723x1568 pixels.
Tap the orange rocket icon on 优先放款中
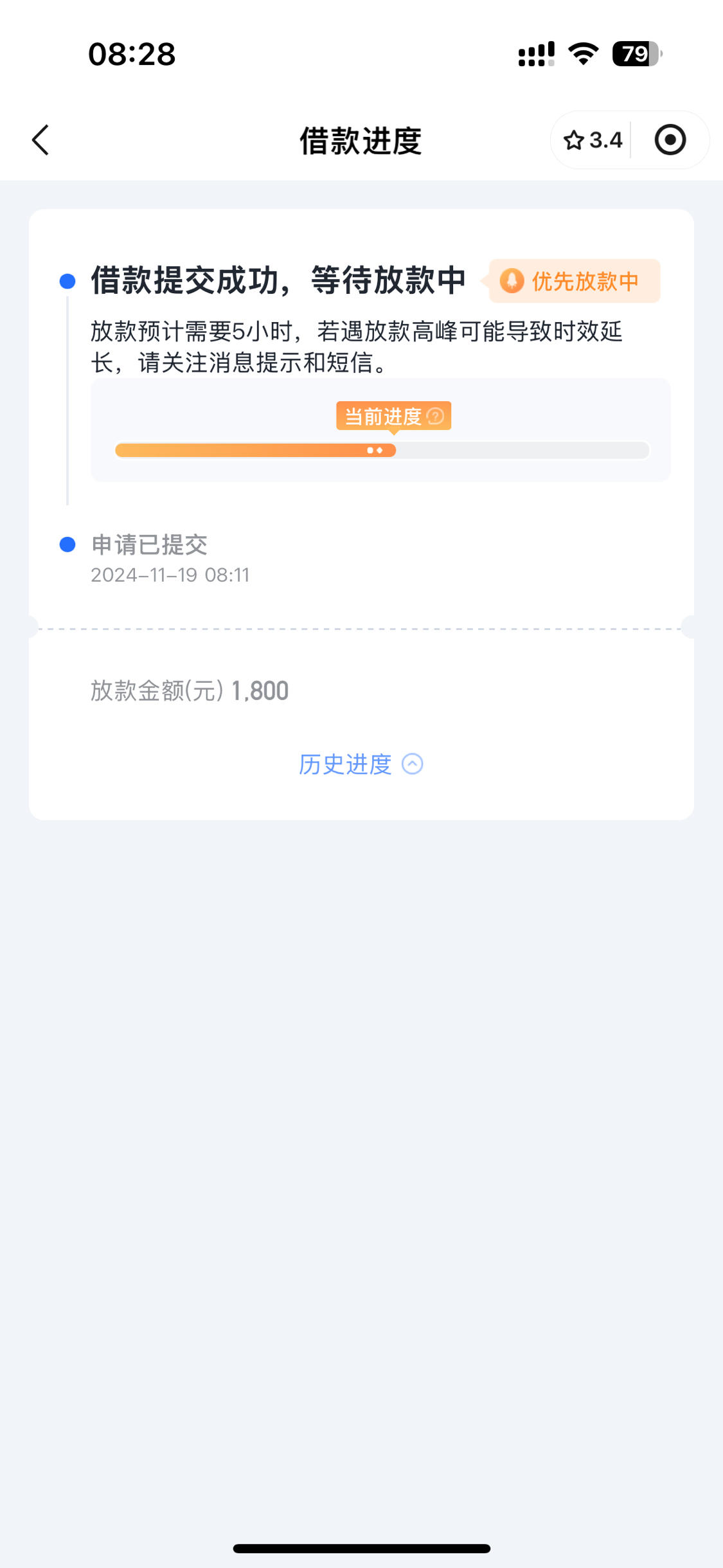pos(512,281)
